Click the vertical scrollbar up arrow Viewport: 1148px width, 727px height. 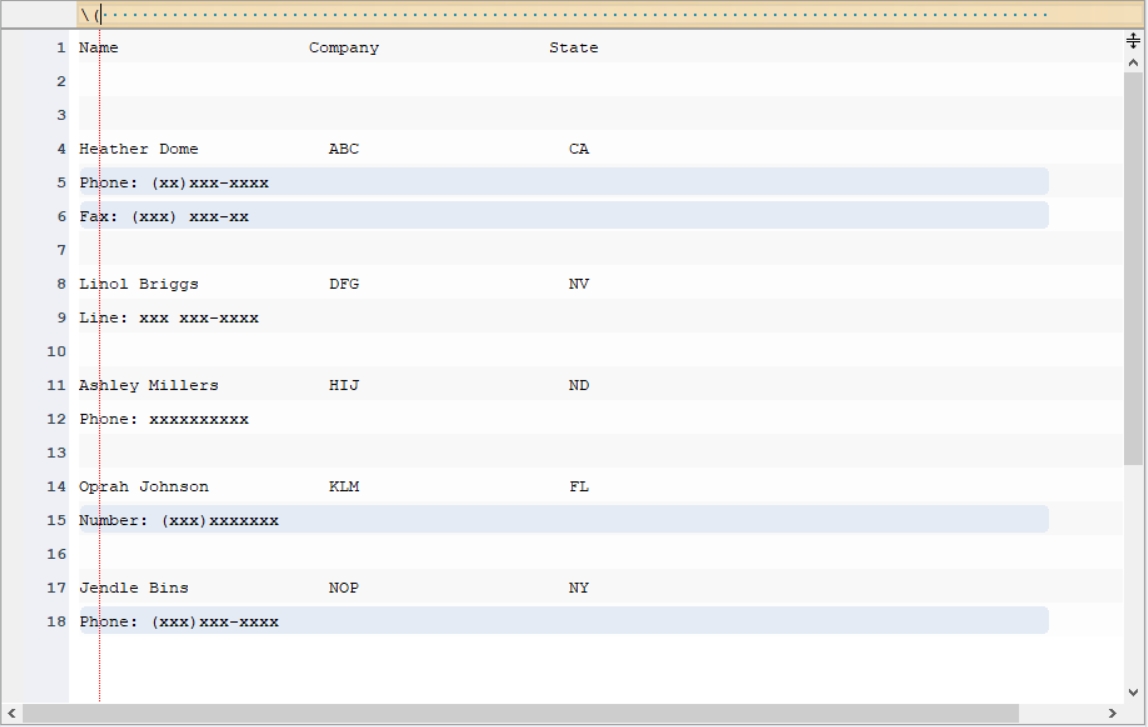1133,63
